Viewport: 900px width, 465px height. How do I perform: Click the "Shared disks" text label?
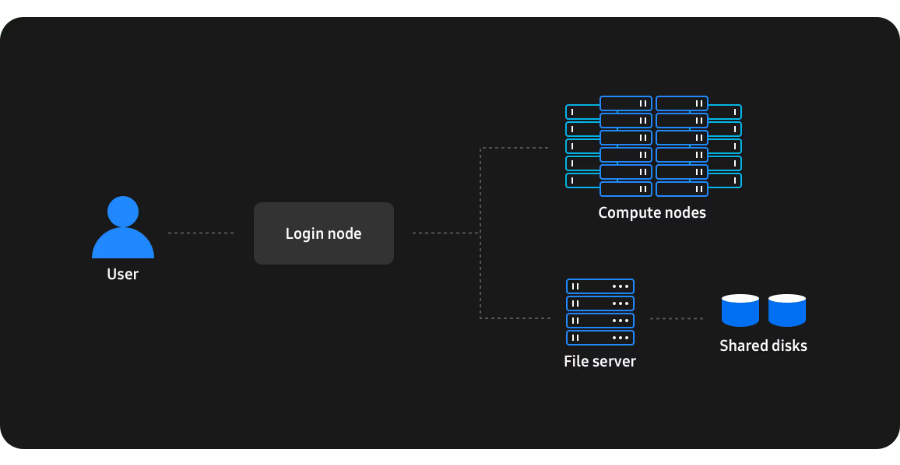click(763, 346)
